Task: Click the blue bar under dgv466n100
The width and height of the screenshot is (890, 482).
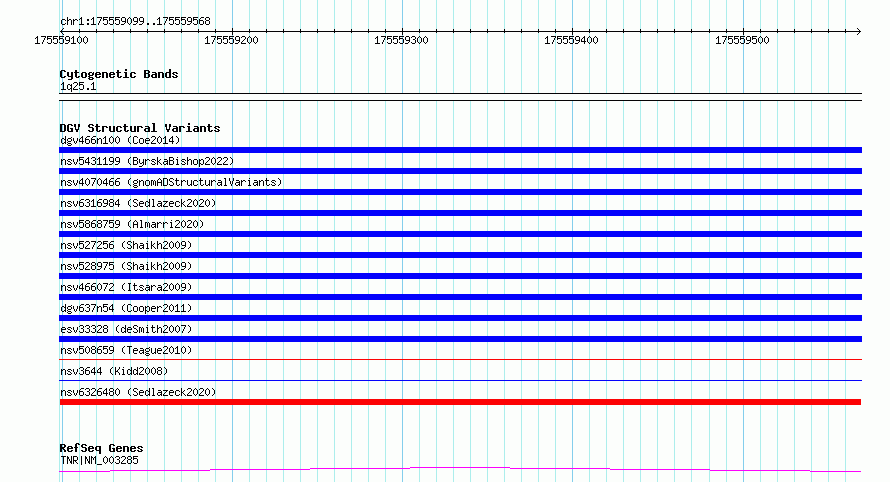Action: click(460, 150)
